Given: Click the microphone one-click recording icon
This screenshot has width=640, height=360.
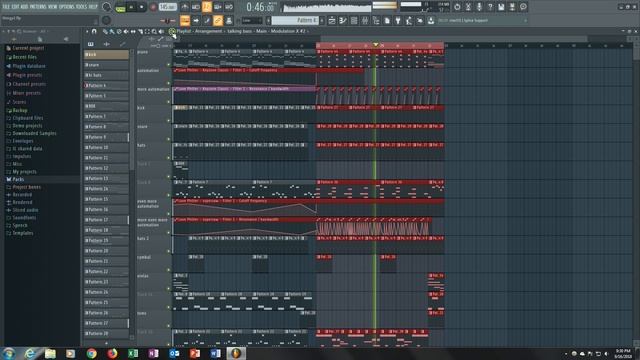Looking at the screenshot, I should tap(479, 7).
